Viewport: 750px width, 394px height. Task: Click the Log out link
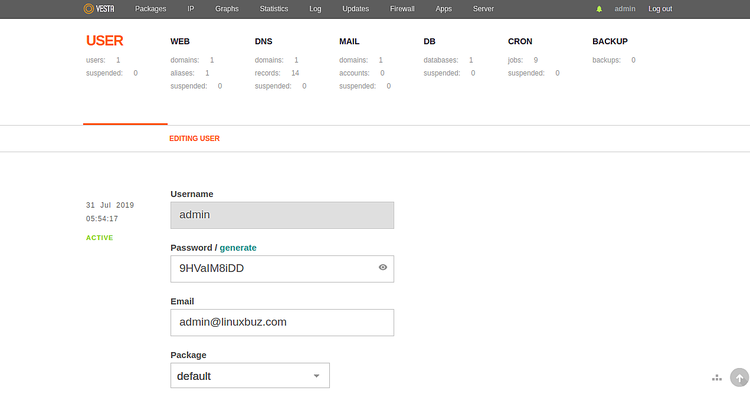(660, 9)
